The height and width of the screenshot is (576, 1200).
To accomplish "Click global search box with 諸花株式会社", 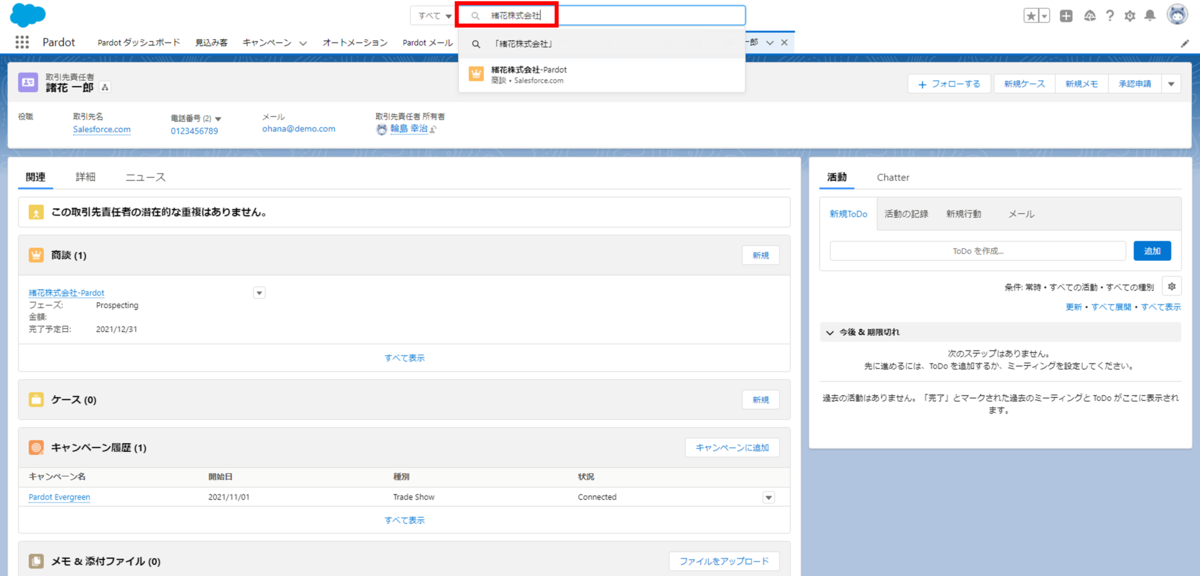I will (x=601, y=15).
